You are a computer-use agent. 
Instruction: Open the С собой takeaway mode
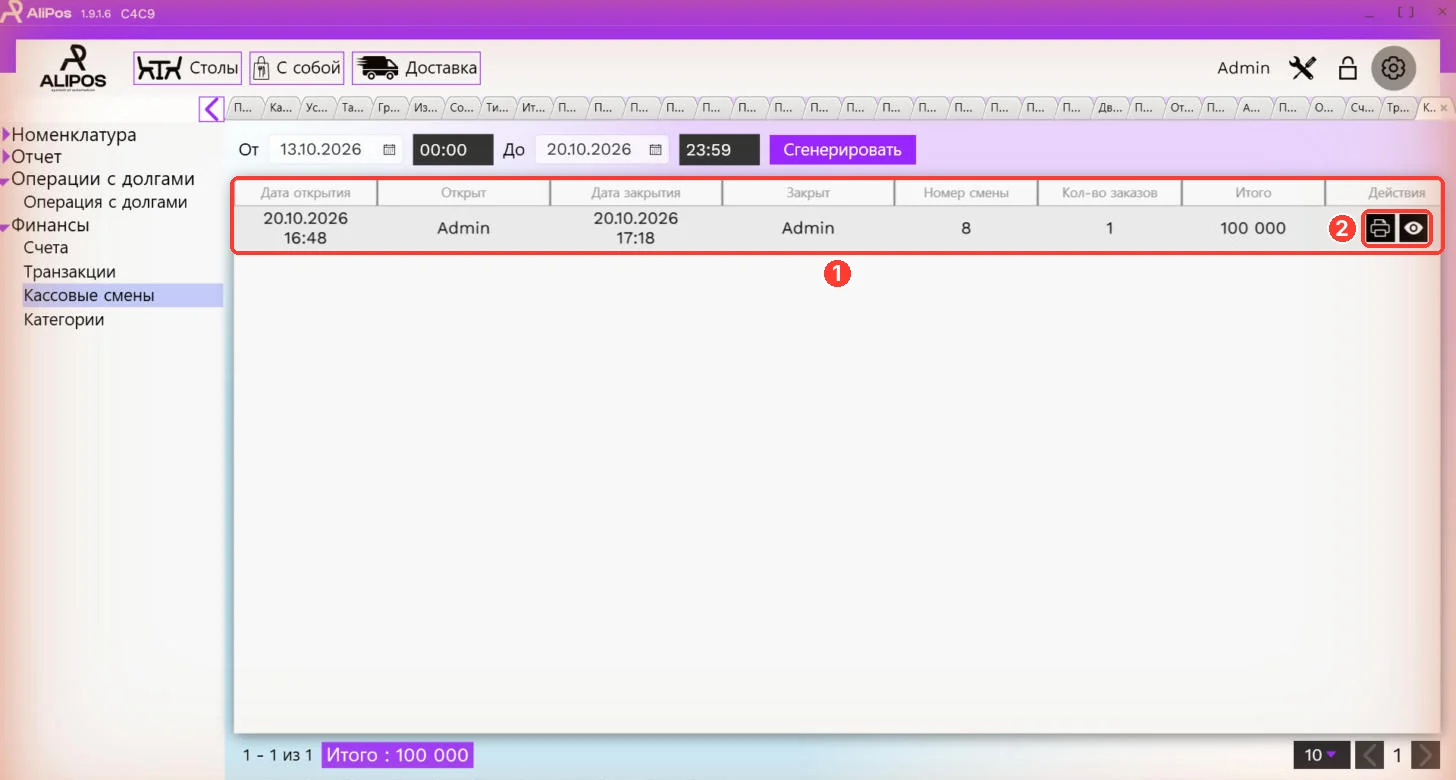coord(297,68)
